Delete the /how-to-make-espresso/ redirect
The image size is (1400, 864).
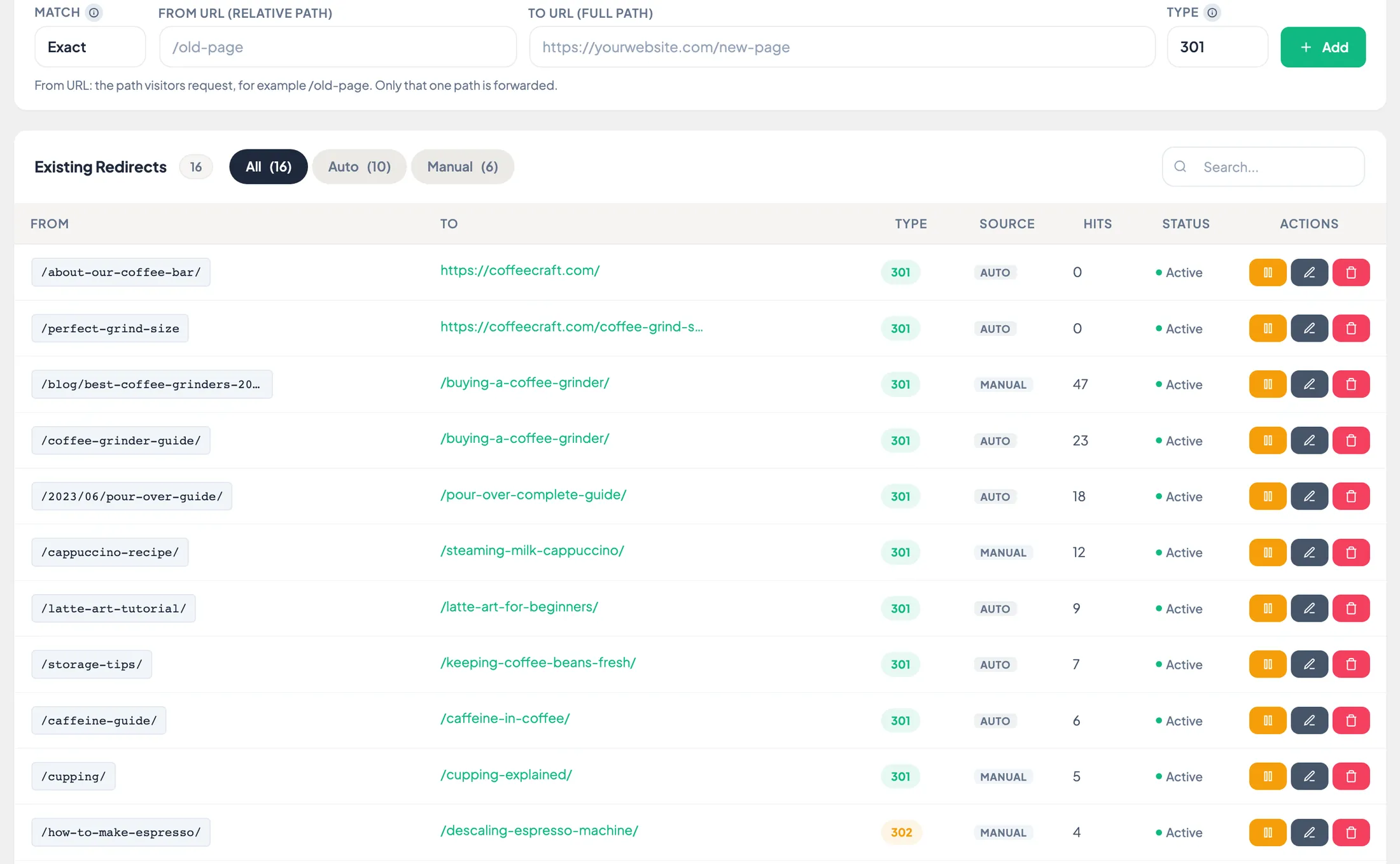click(x=1351, y=832)
